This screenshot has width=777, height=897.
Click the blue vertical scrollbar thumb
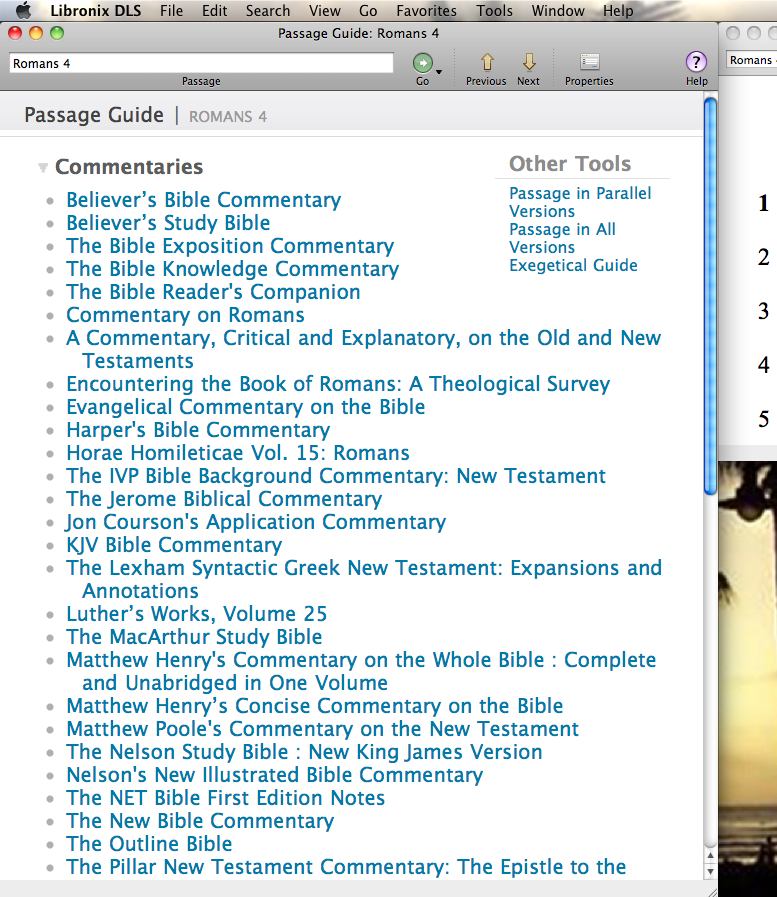(x=710, y=296)
